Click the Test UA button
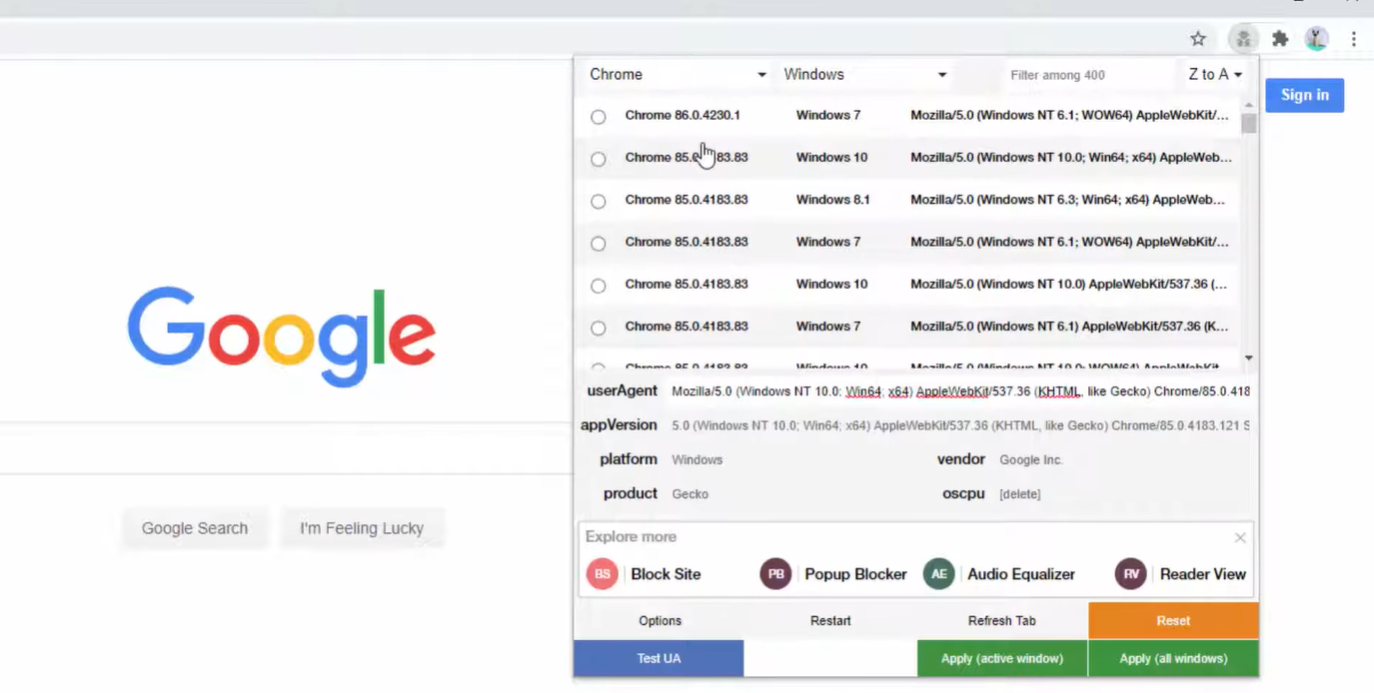 (659, 658)
